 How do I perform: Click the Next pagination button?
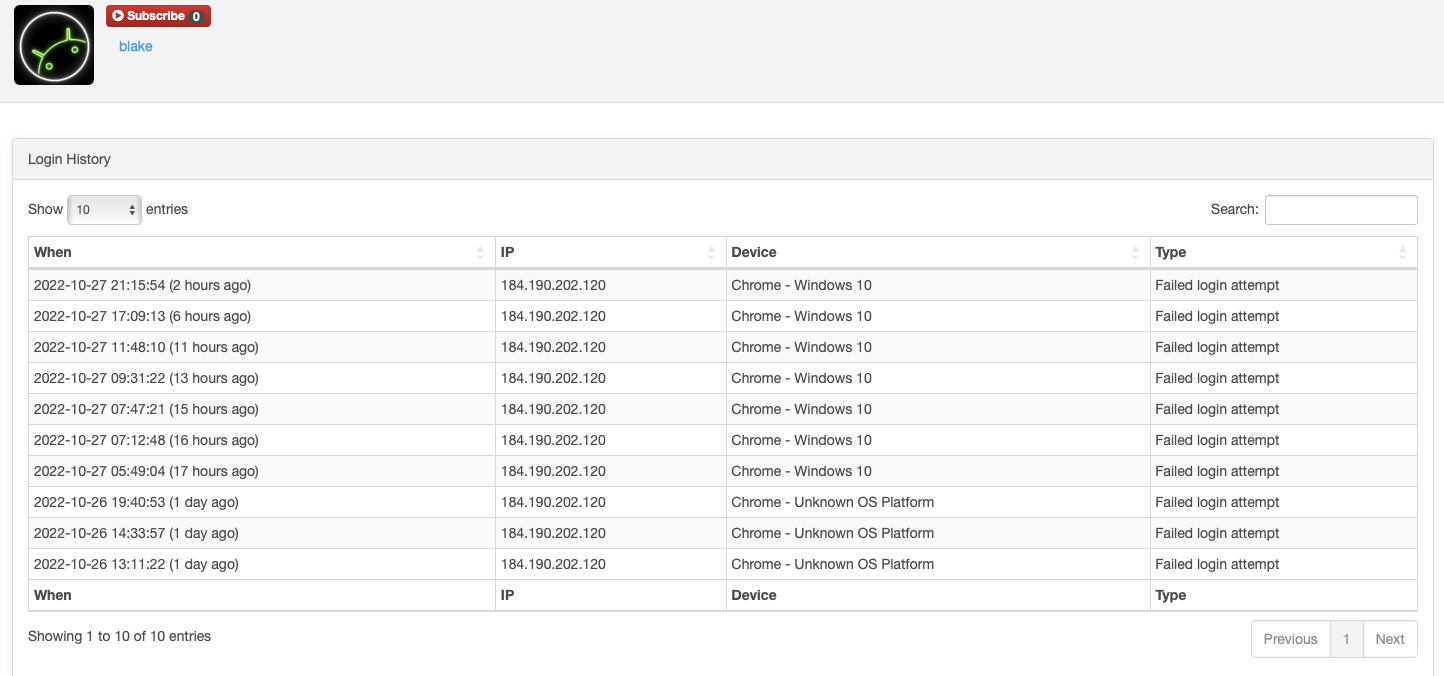(1390, 639)
